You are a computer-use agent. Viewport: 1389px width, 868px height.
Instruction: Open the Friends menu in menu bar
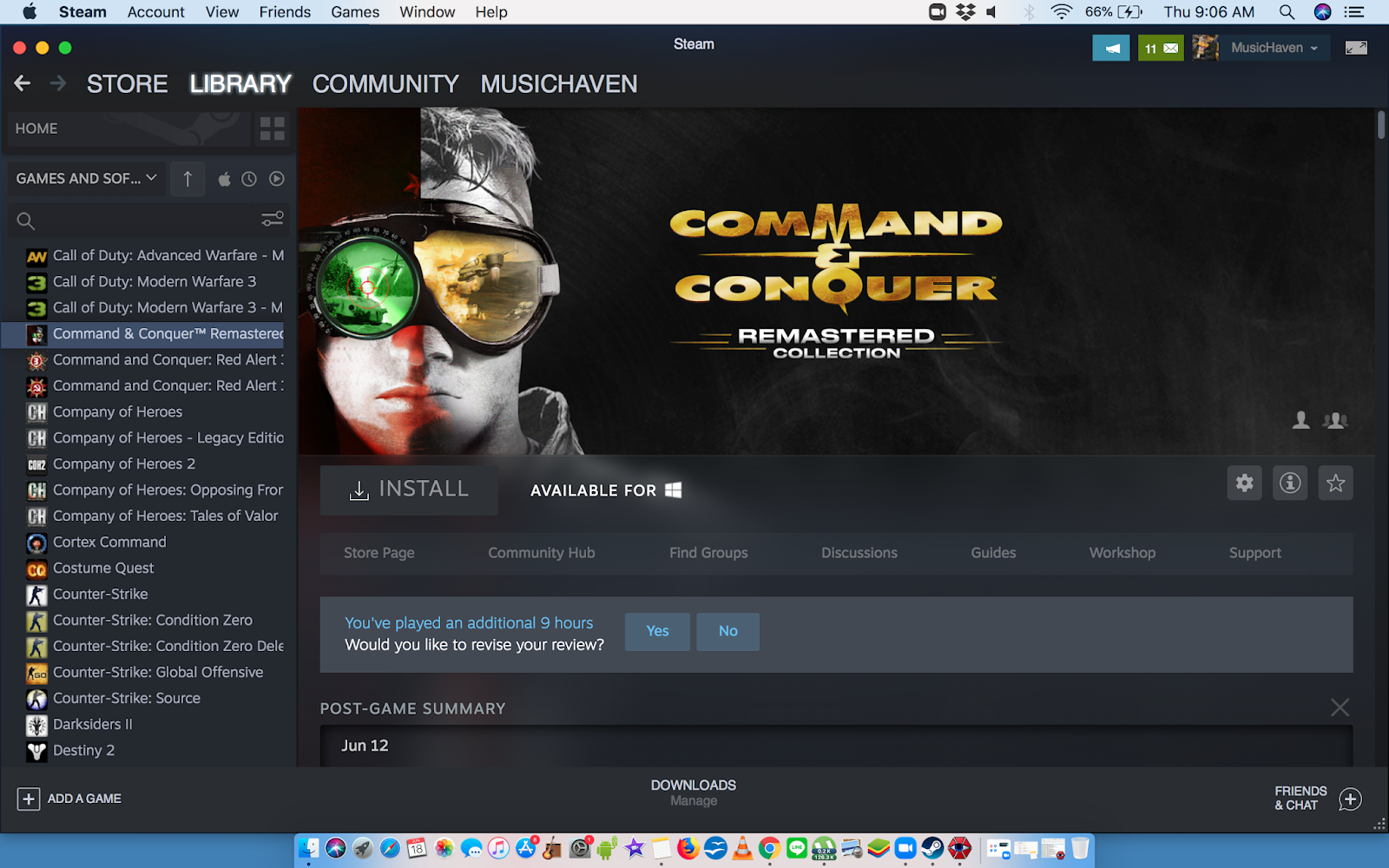(285, 12)
